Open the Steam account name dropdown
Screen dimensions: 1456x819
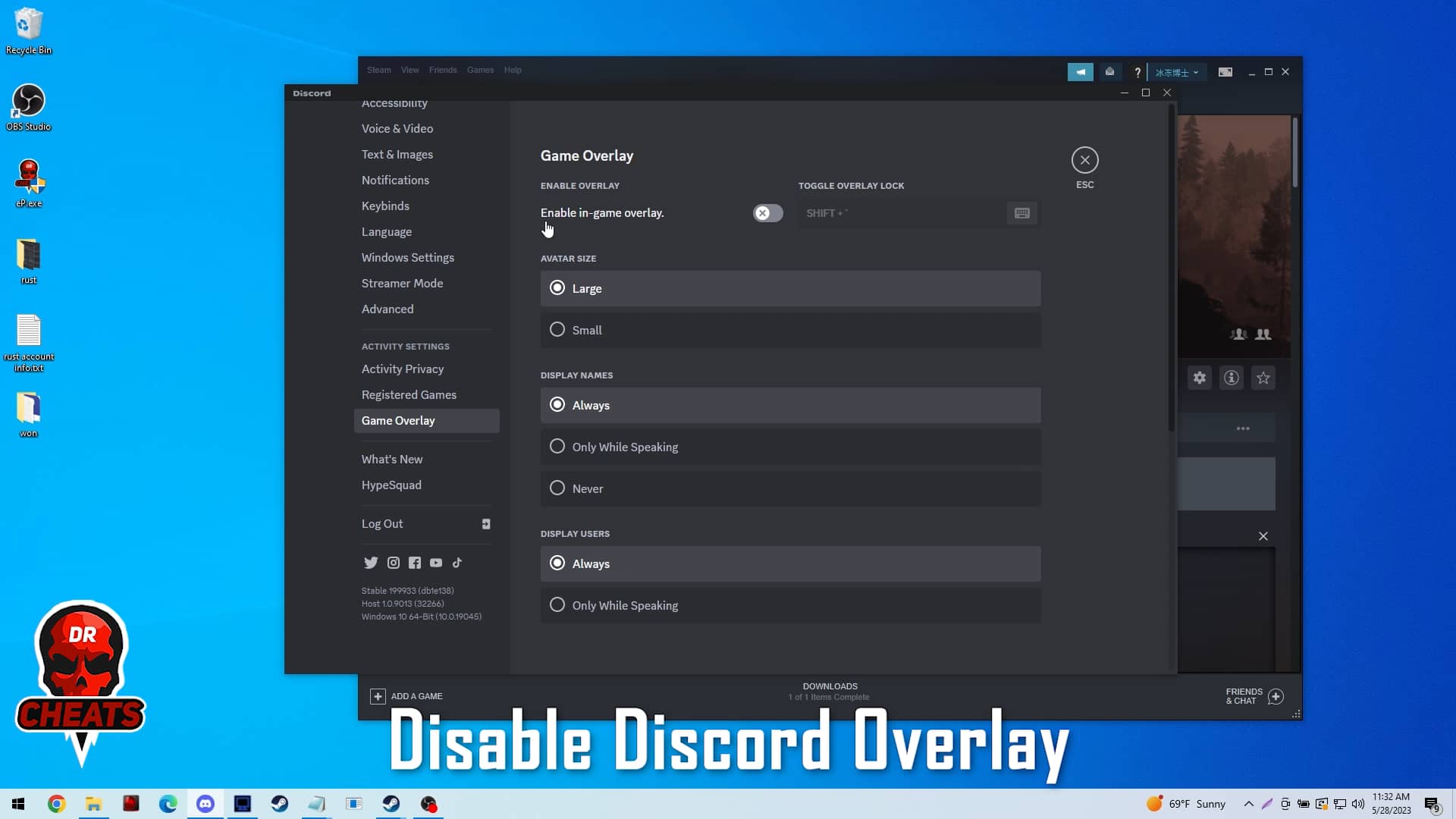[1178, 72]
